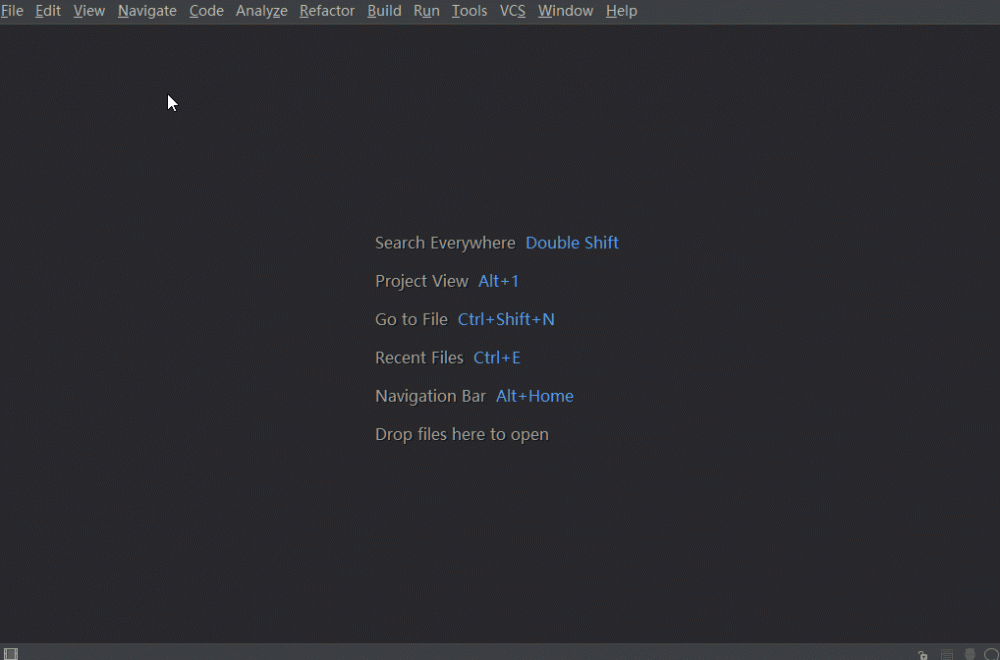The image size is (1000, 660).
Task: Open the Window menu
Action: (565, 11)
